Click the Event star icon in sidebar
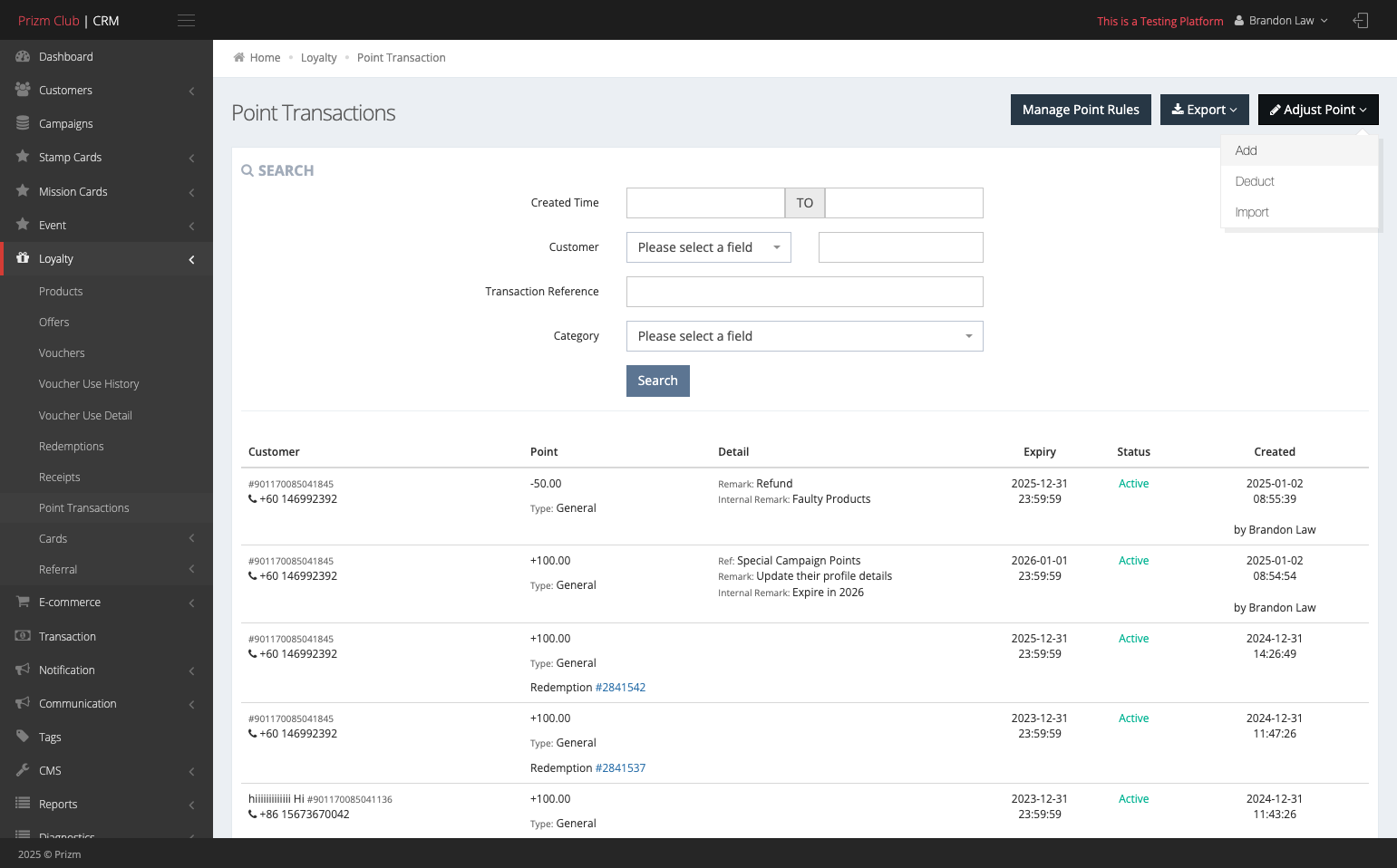Screen dimensions: 1397x868 23,225
